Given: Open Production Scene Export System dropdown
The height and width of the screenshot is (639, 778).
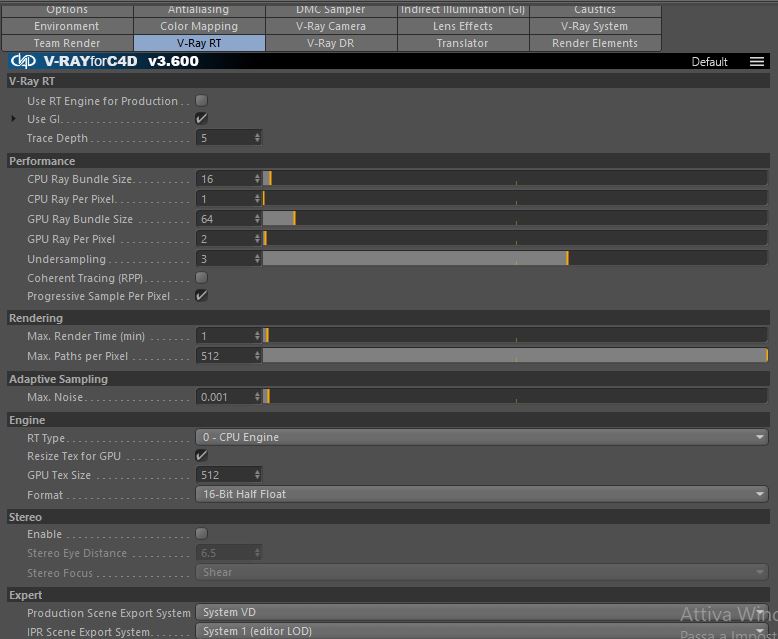Looking at the screenshot, I should [x=482, y=612].
